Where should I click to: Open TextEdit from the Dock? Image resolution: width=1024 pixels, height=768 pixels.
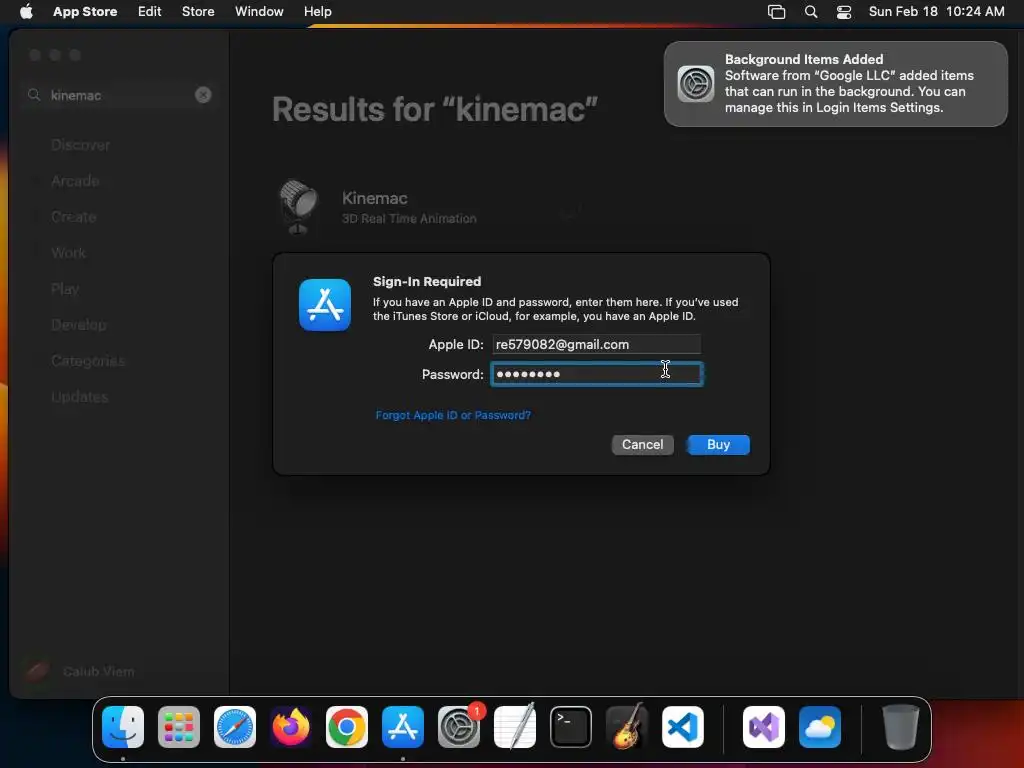[x=515, y=727]
